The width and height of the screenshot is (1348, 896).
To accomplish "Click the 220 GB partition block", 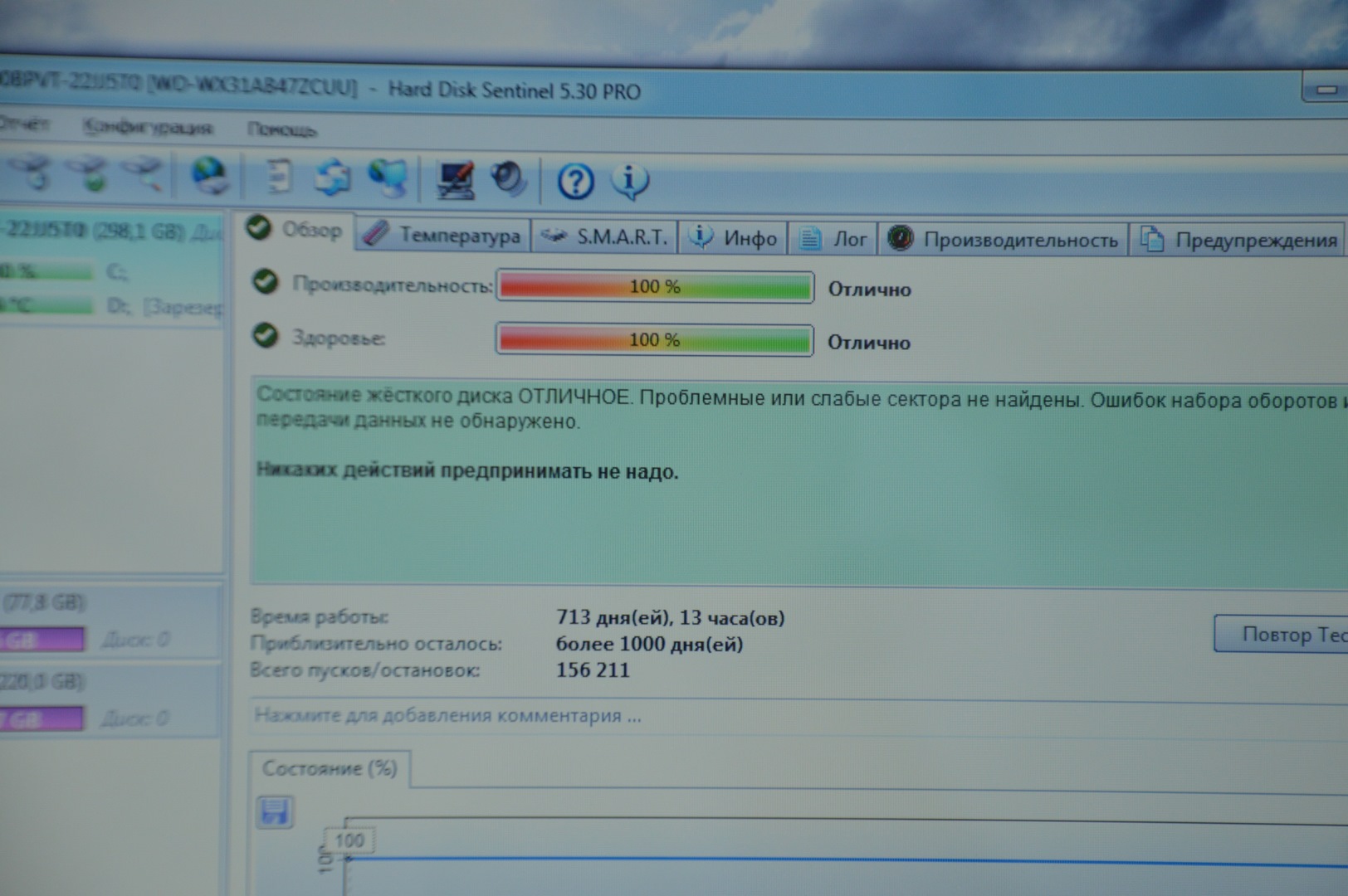I will (x=110, y=700).
